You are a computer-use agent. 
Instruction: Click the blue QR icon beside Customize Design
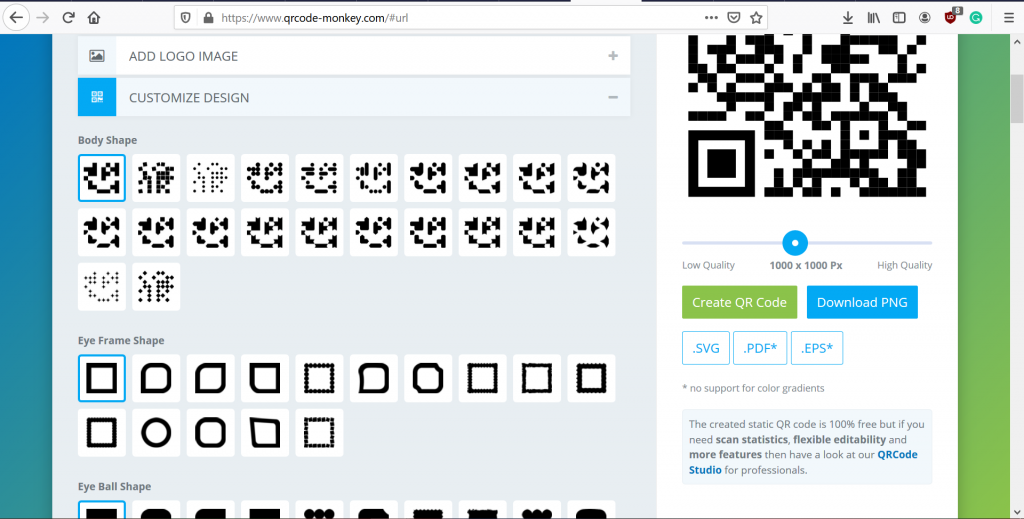tap(97, 97)
